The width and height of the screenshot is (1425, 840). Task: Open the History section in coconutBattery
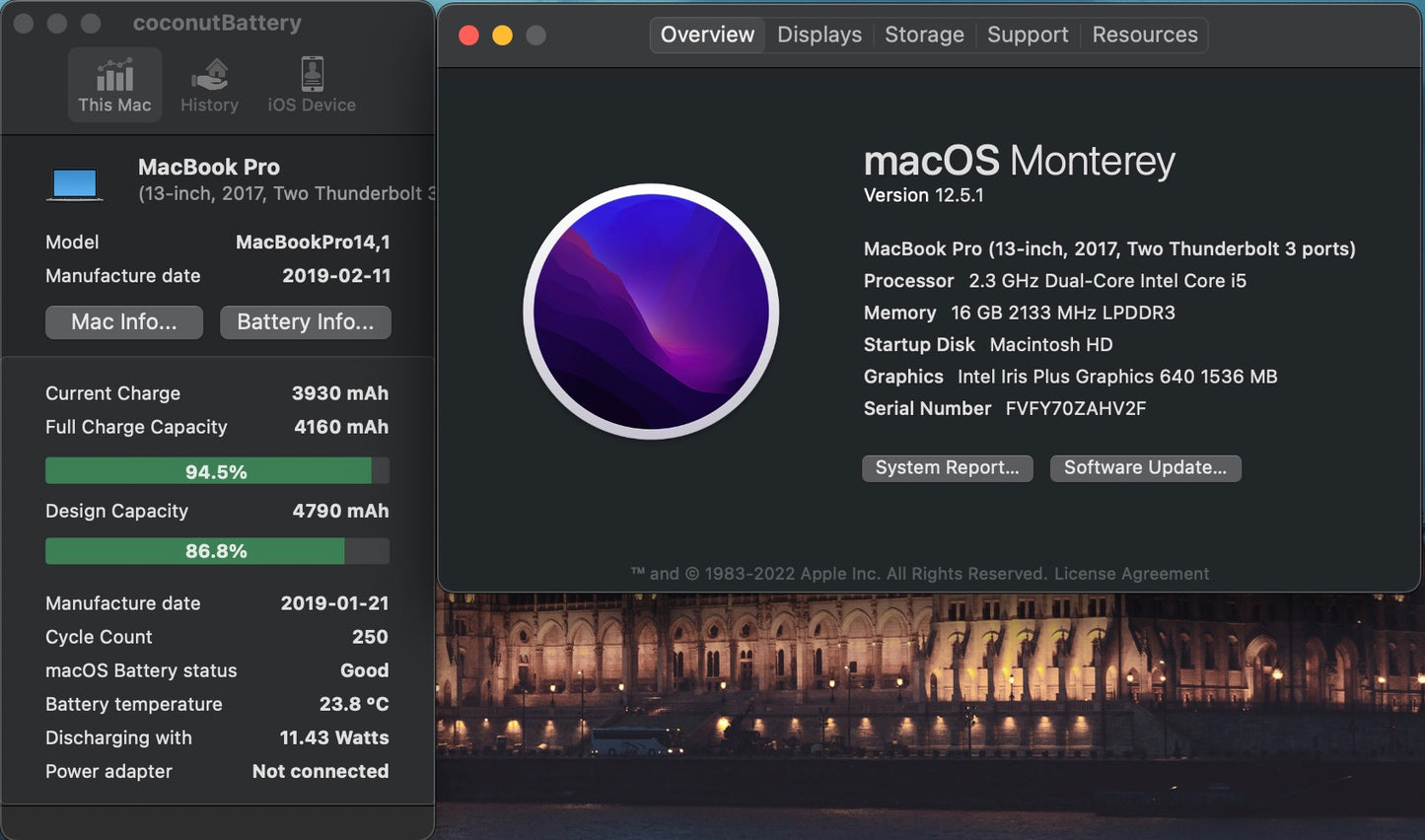tap(209, 84)
